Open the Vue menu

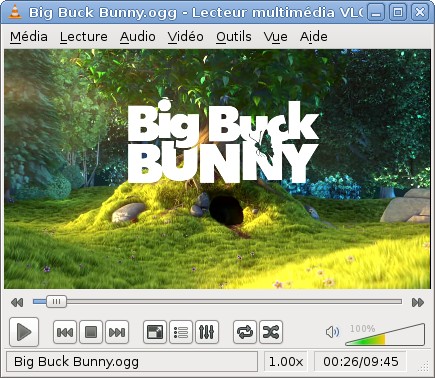[x=276, y=36]
